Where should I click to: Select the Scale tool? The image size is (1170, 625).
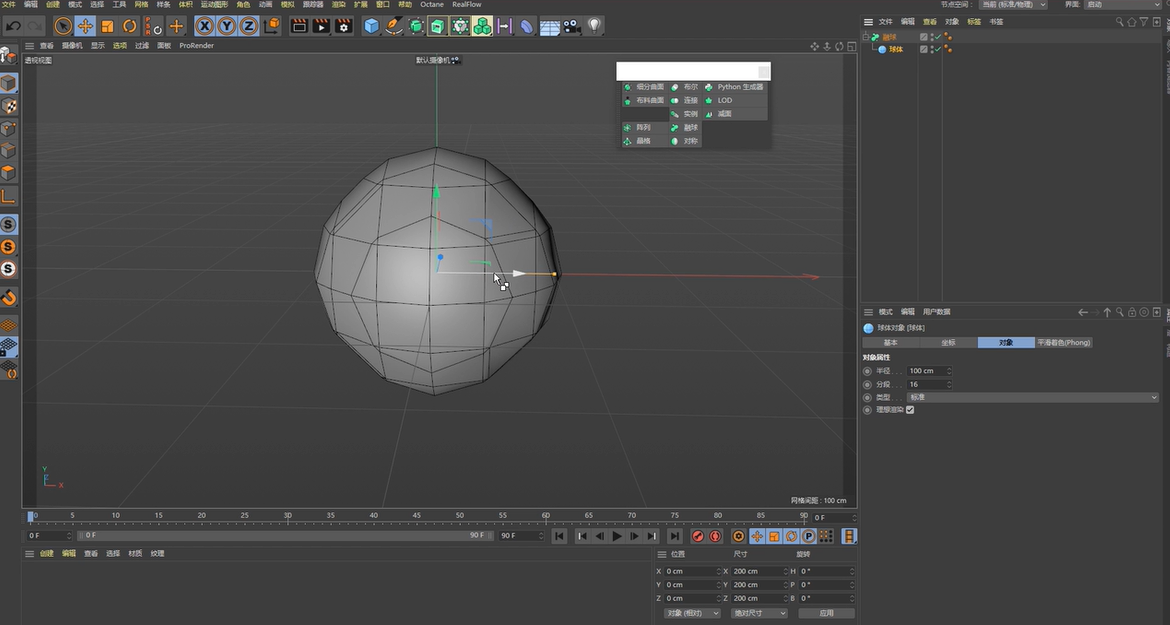point(106,25)
